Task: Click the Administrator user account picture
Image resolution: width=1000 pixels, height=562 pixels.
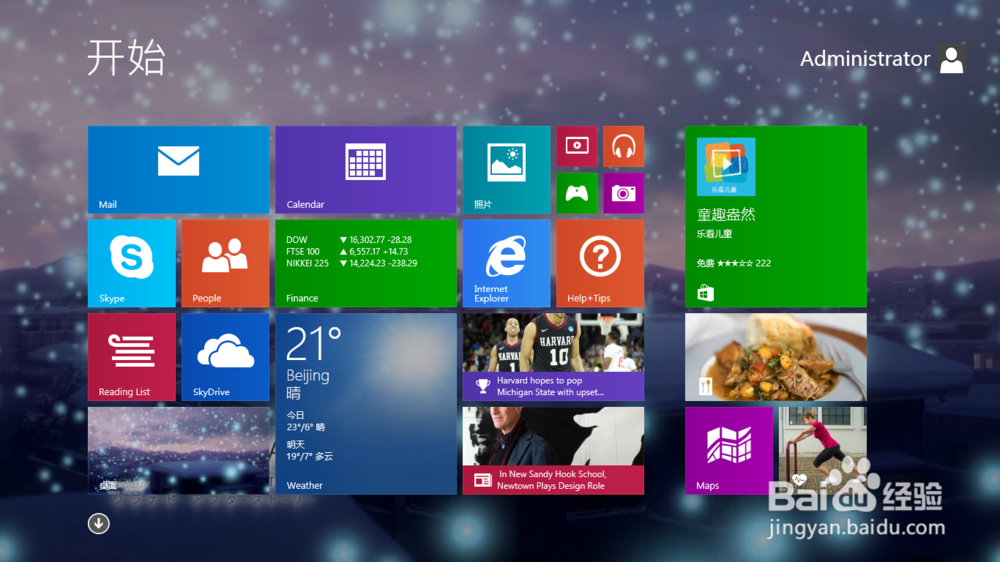Action: [x=952, y=59]
